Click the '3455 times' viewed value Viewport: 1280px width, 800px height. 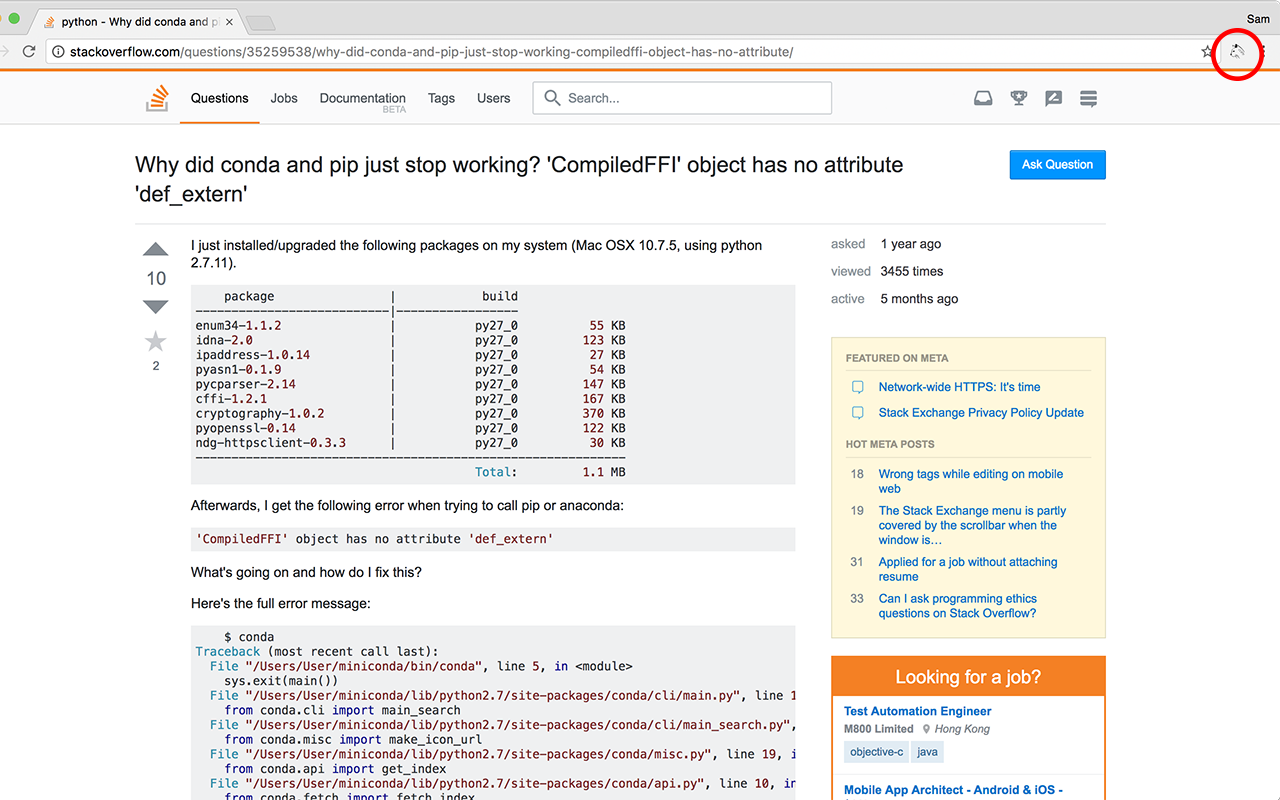[x=911, y=271]
